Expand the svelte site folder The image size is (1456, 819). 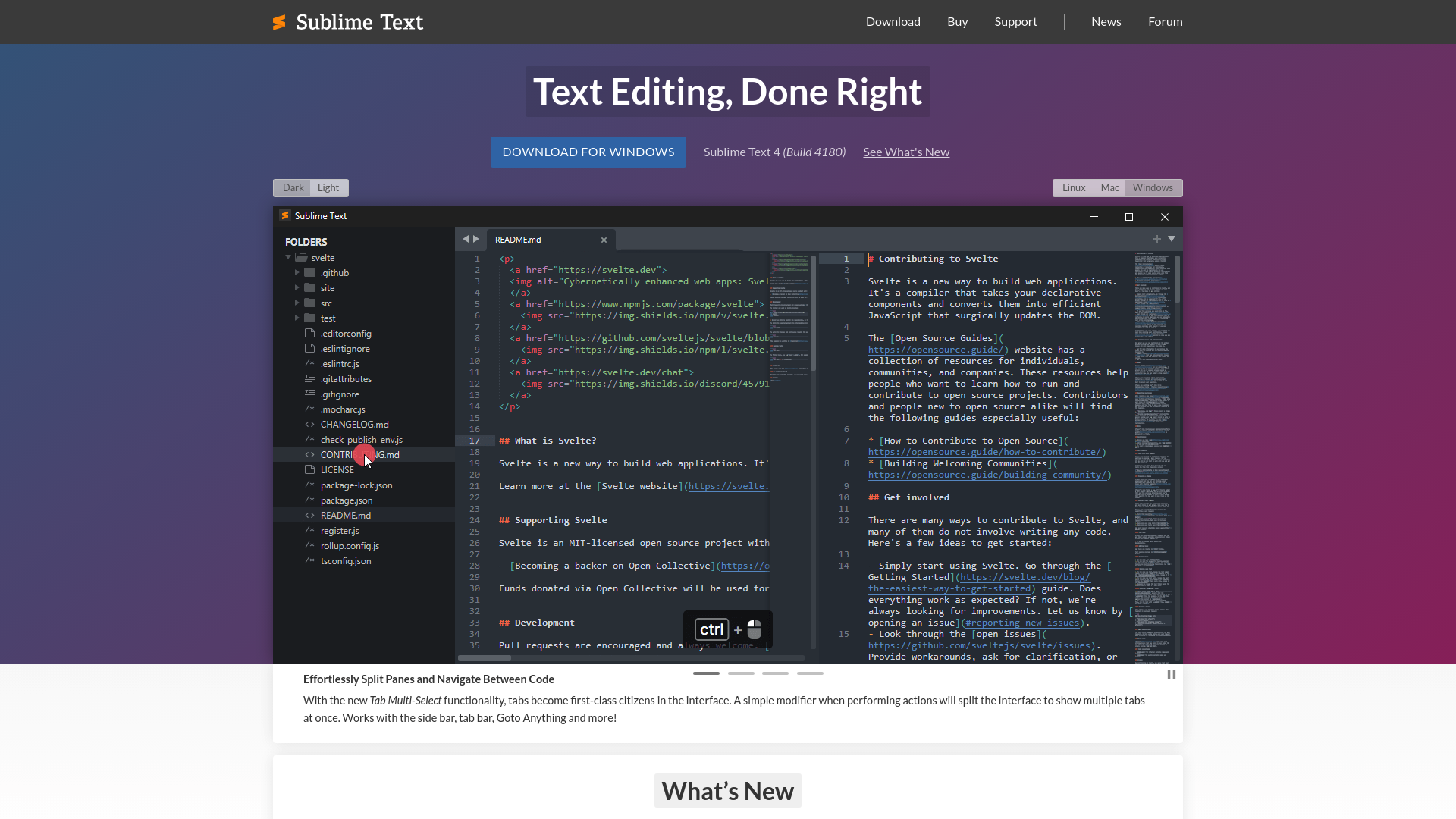tap(297, 287)
